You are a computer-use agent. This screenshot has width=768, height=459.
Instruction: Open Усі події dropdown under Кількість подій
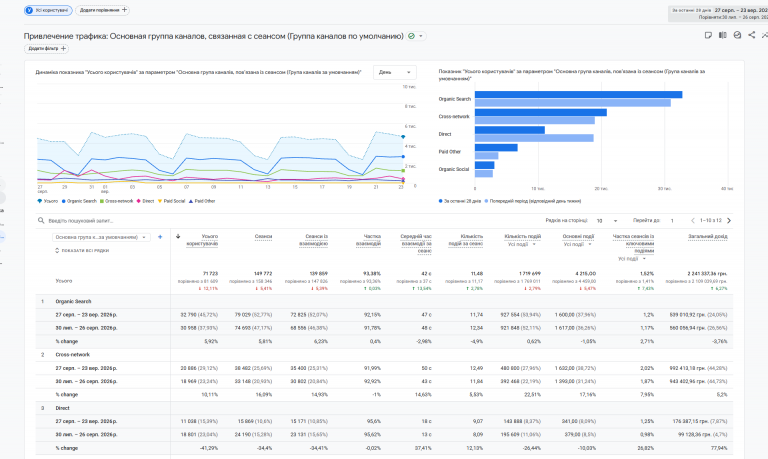coord(522,244)
